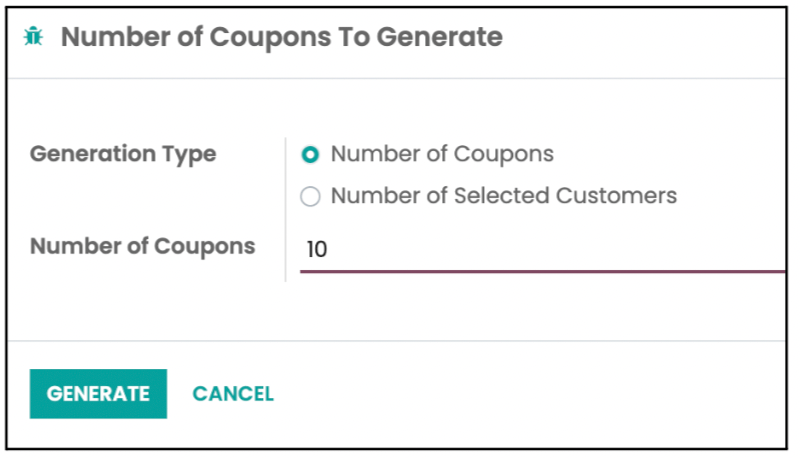Viewport: 800px width, 458px height.
Task: Select the Number of Selected Customers radio button
Action: point(310,197)
